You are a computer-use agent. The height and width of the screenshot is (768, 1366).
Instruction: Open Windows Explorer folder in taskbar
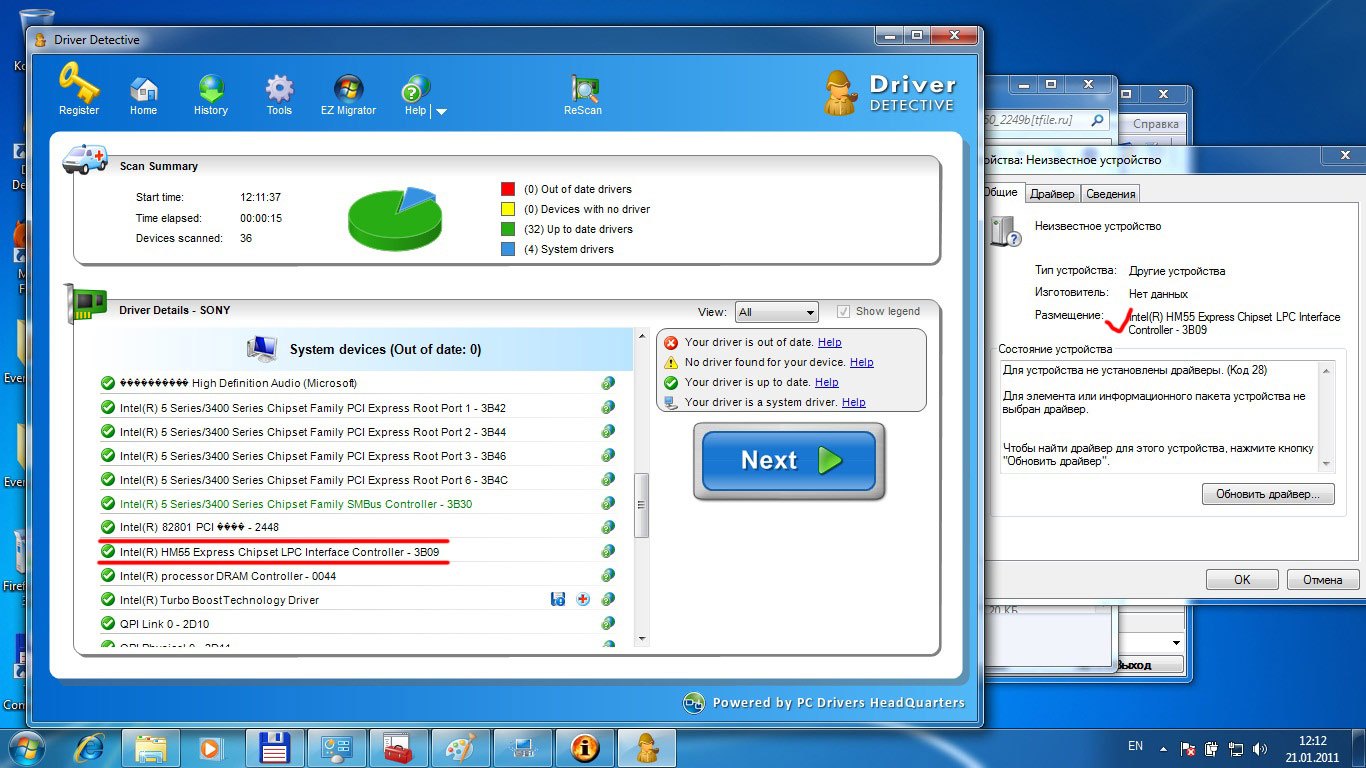[x=150, y=747]
